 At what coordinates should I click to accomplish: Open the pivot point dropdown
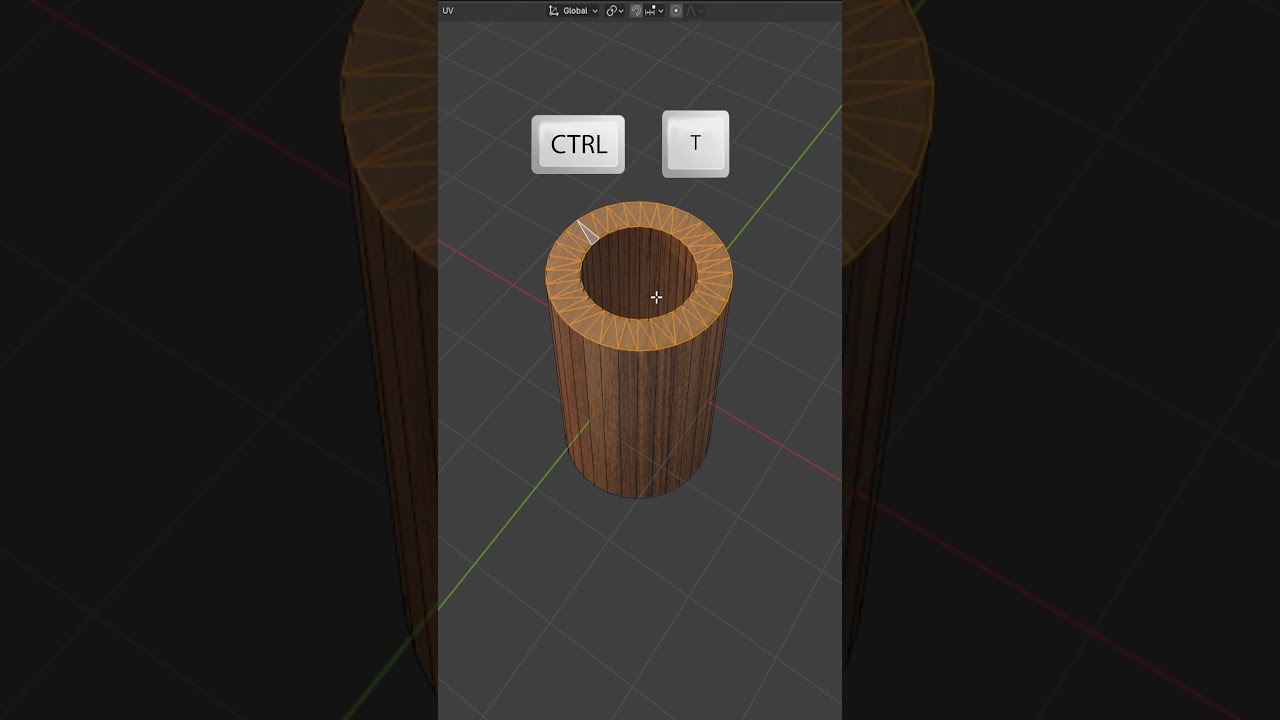click(x=615, y=11)
